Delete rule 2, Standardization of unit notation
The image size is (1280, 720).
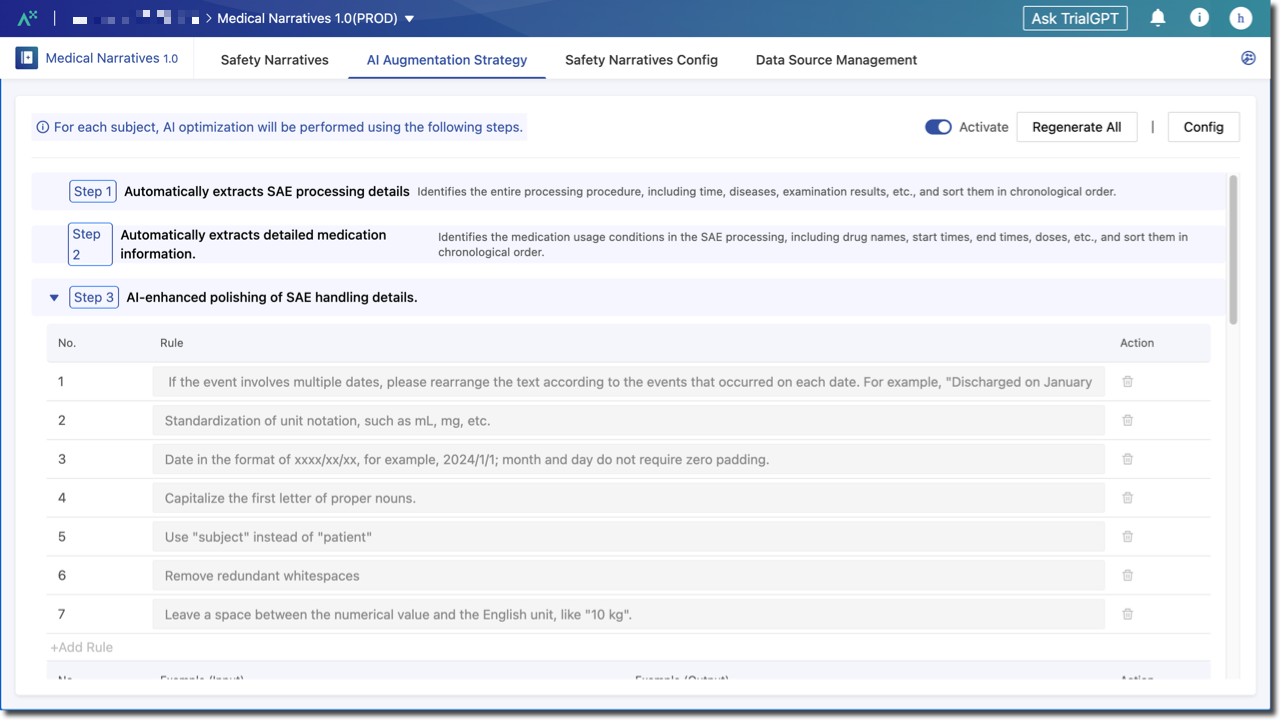[1128, 420]
